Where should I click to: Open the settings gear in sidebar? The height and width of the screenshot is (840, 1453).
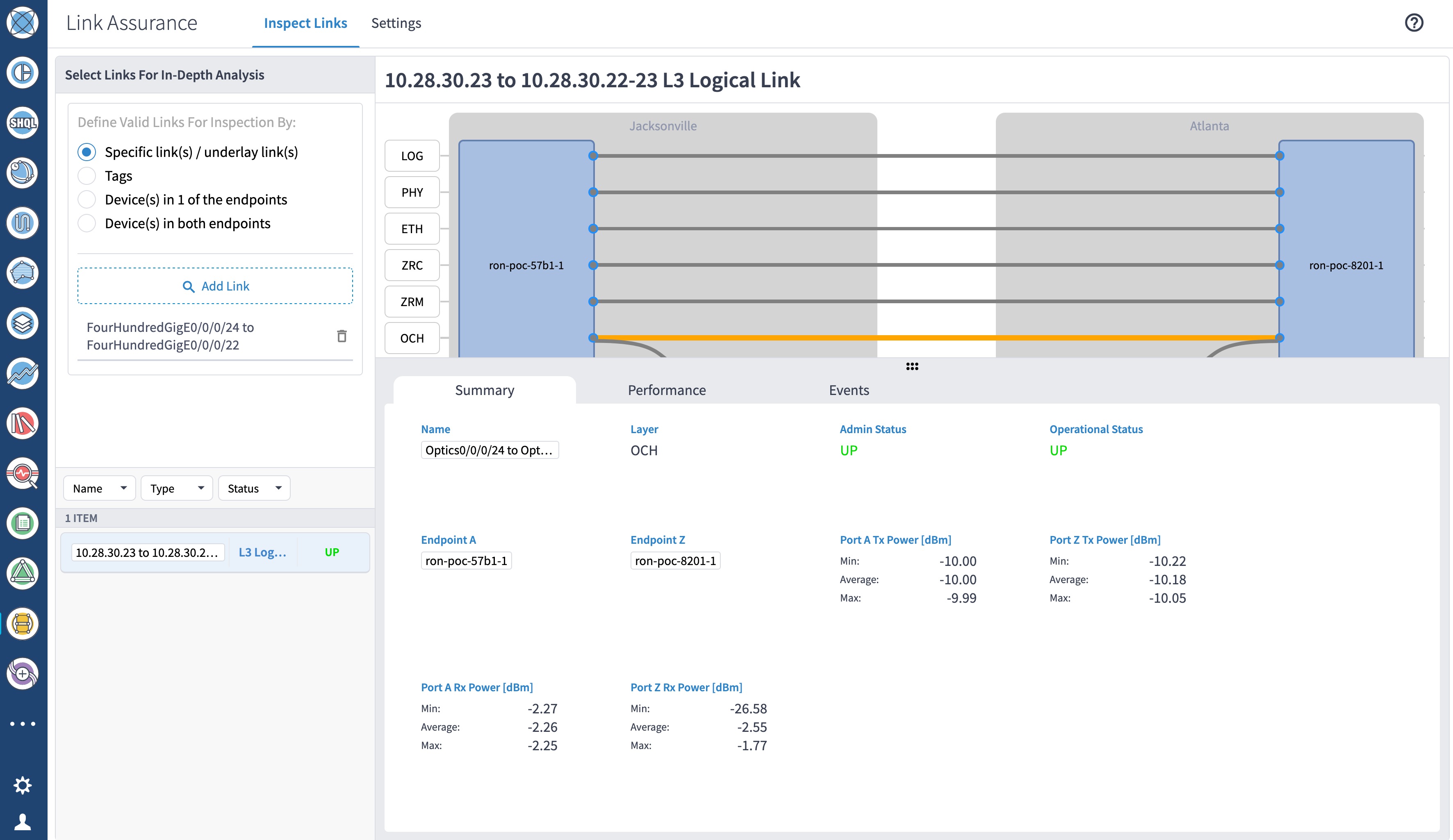[23, 785]
